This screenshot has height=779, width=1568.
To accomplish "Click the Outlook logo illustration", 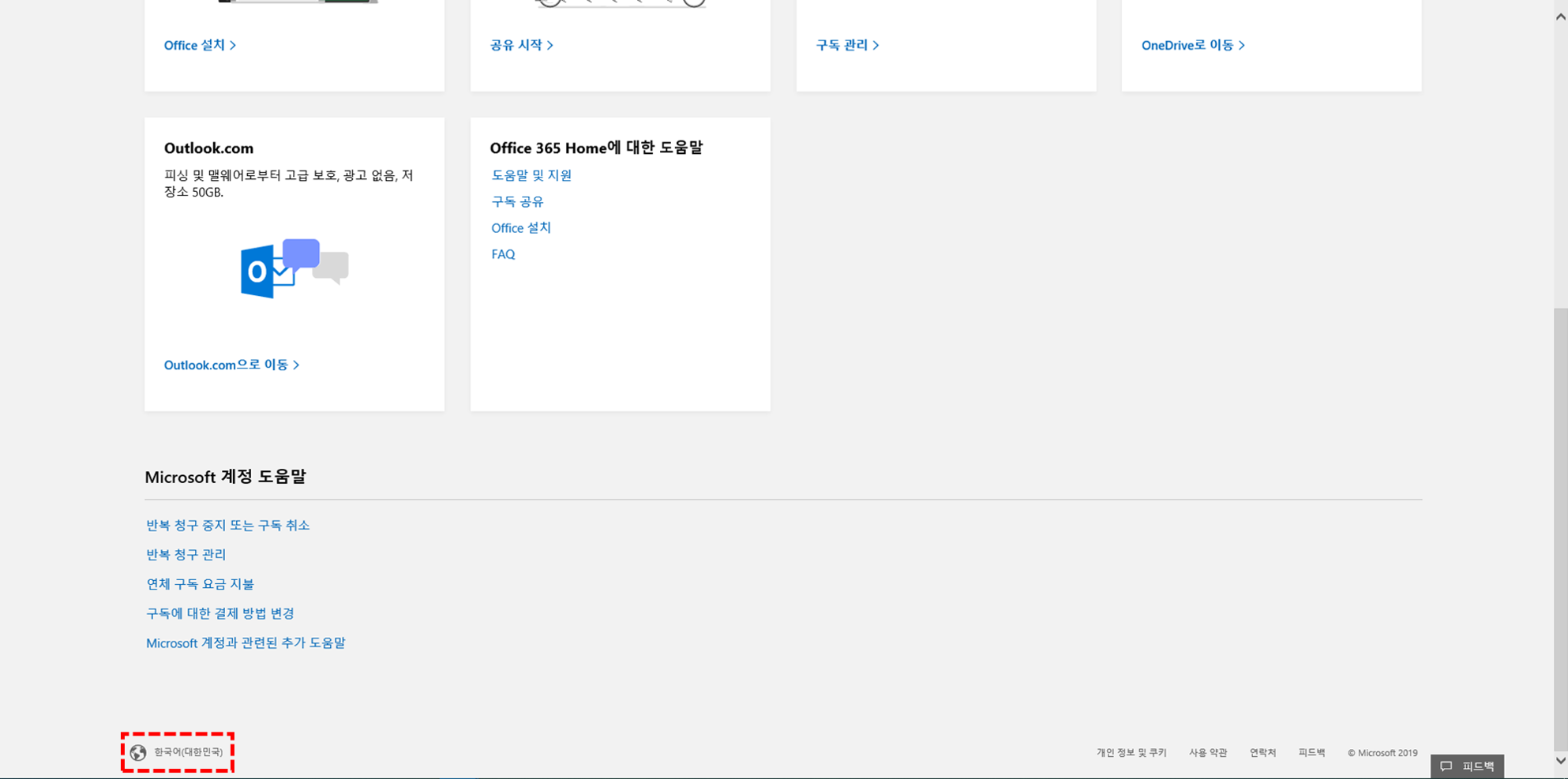I will click(x=294, y=268).
